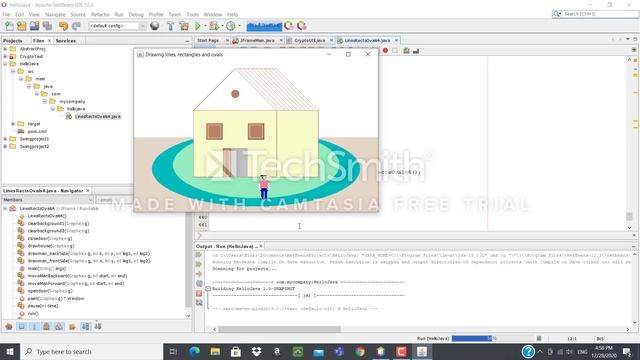Collapse the HelloJava folder
The height and width of the screenshot is (360, 640).
point(5,64)
